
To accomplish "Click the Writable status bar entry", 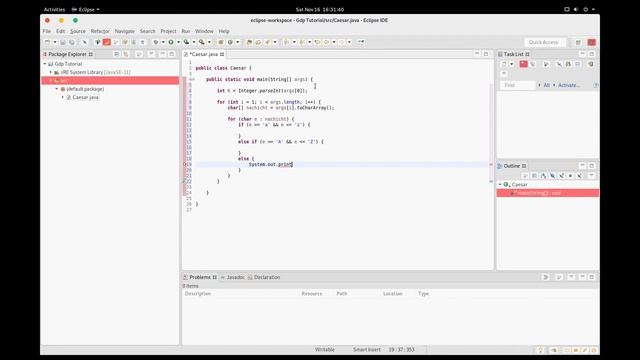I will (324, 350).
